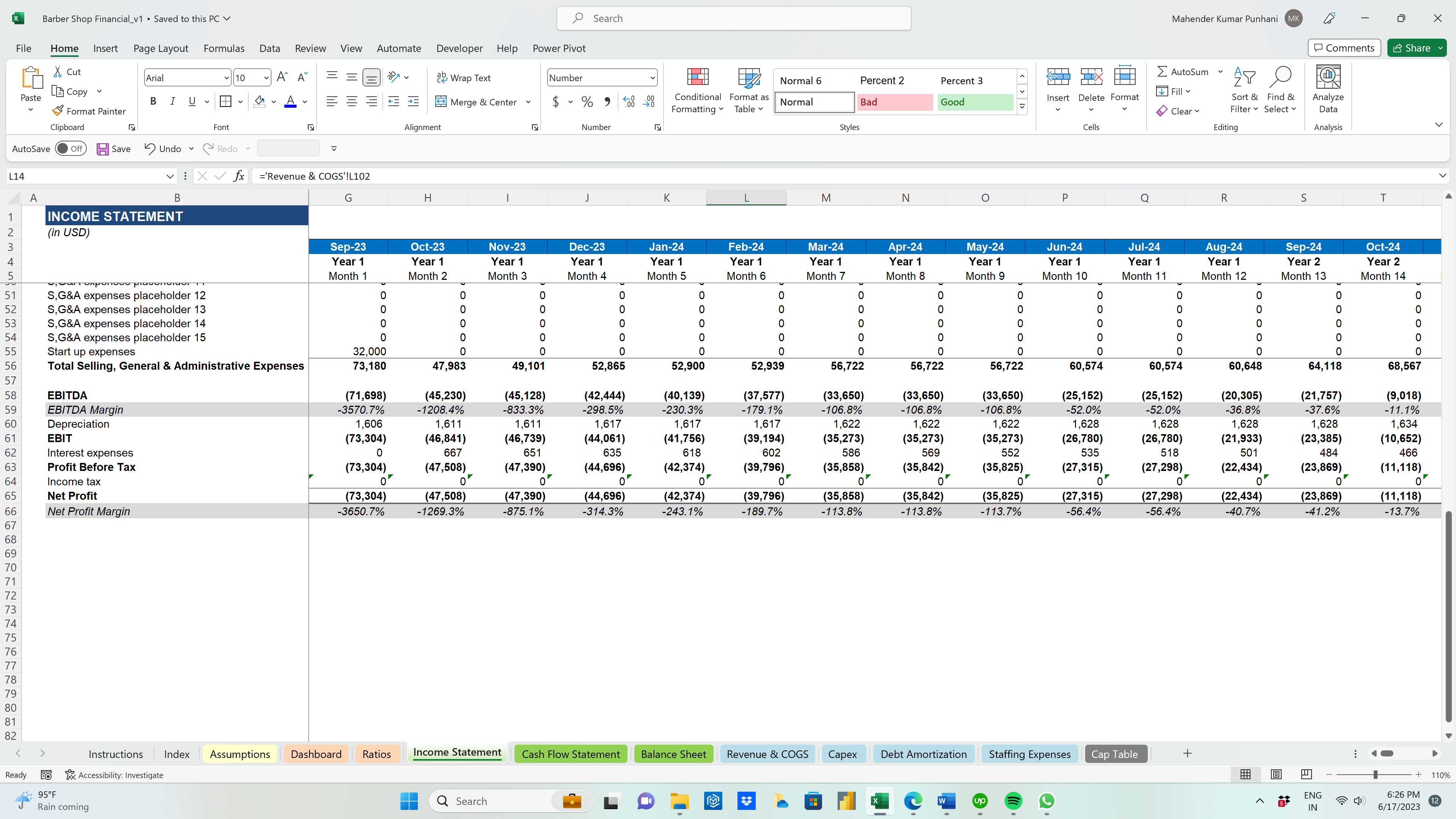The height and width of the screenshot is (819, 1456).
Task: Open Conditional Formatting options
Action: [x=698, y=91]
